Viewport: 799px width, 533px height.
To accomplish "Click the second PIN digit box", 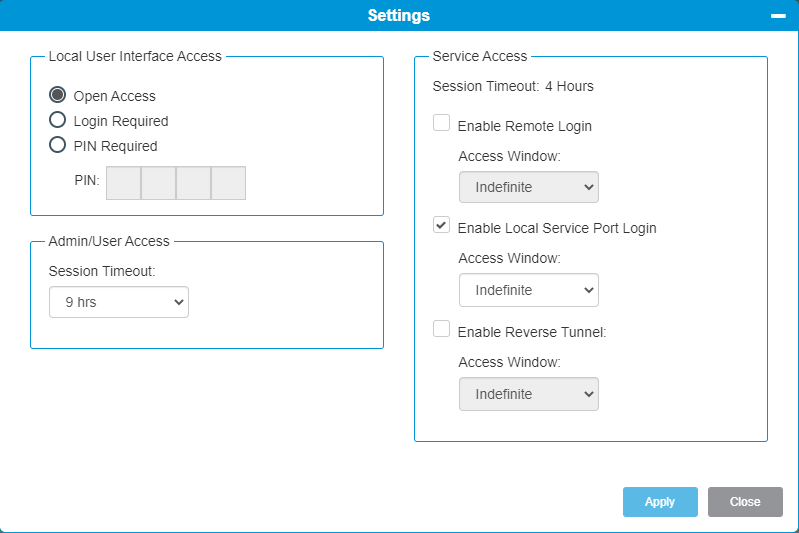I will (x=158, y=183).
